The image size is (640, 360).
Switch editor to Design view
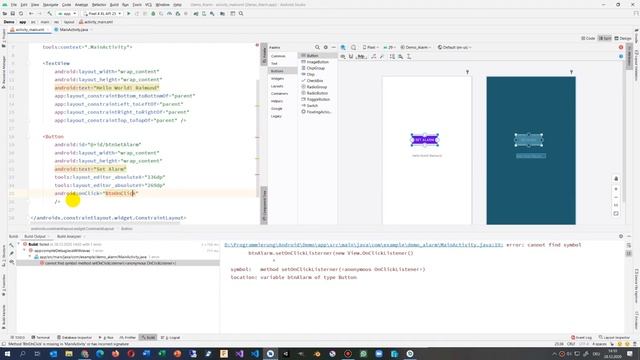623,38
